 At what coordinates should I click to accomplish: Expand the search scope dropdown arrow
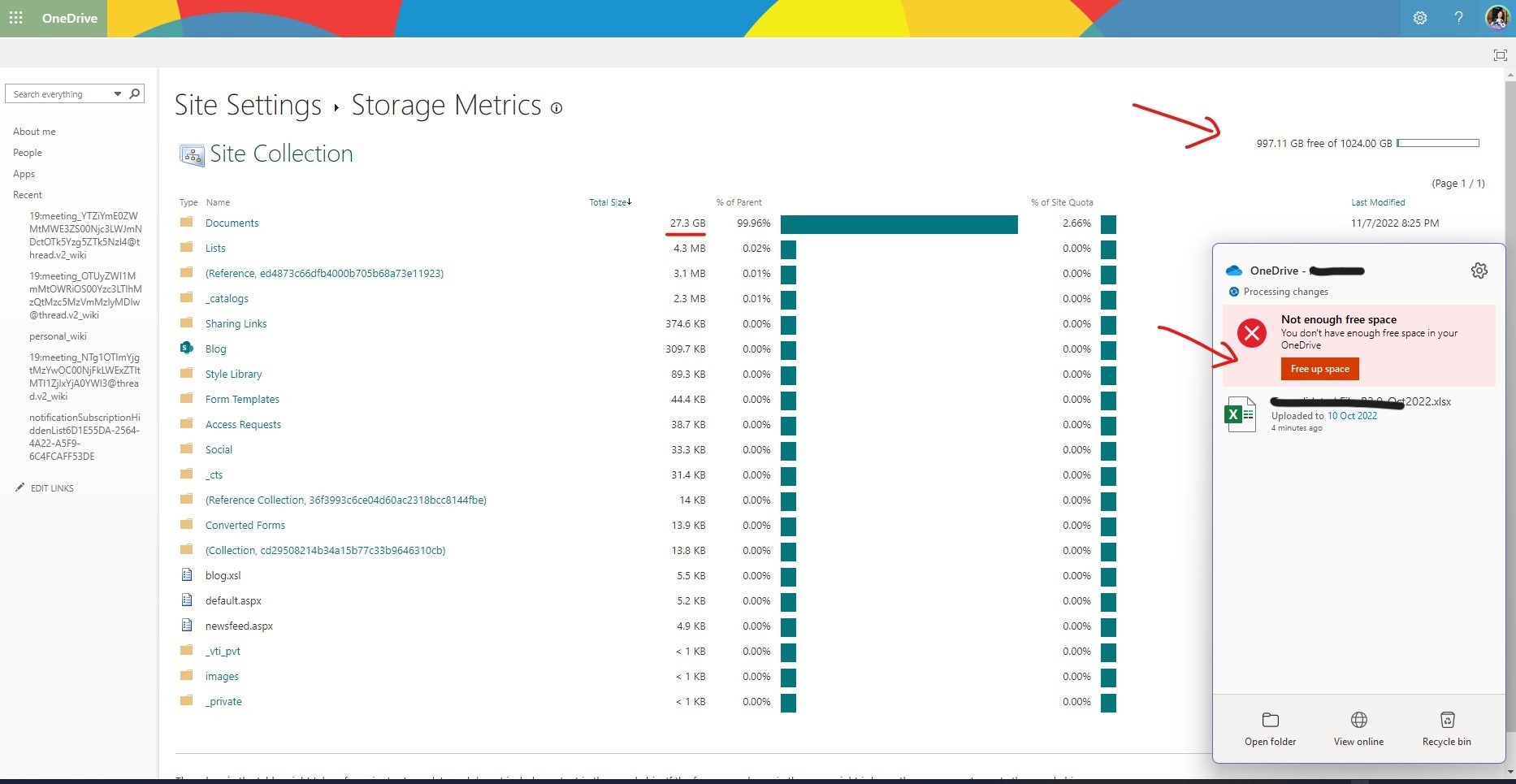pos(118,94)
